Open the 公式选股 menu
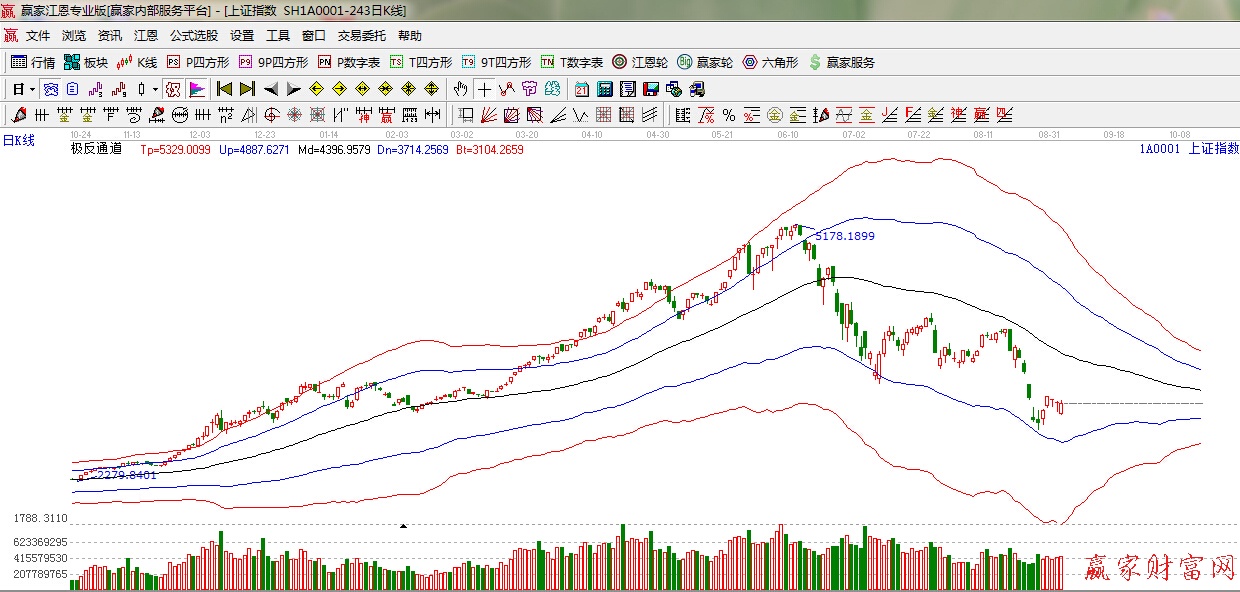 (193, 36)
